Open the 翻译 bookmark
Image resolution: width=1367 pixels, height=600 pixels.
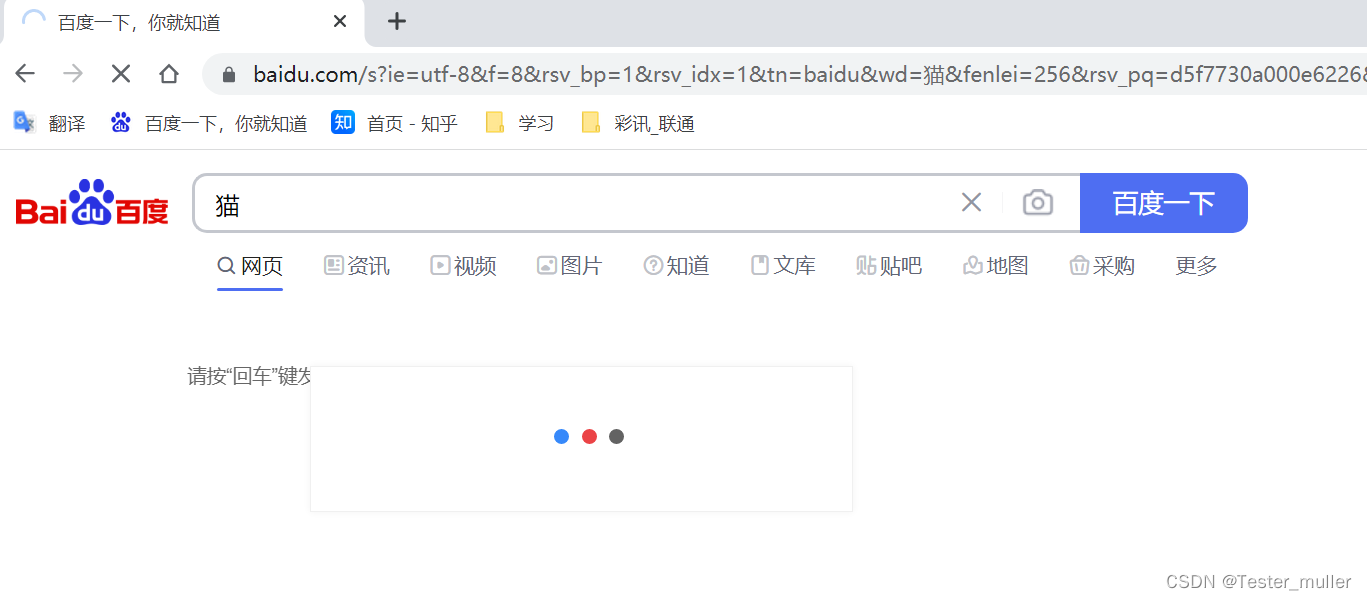coord(49,123)
